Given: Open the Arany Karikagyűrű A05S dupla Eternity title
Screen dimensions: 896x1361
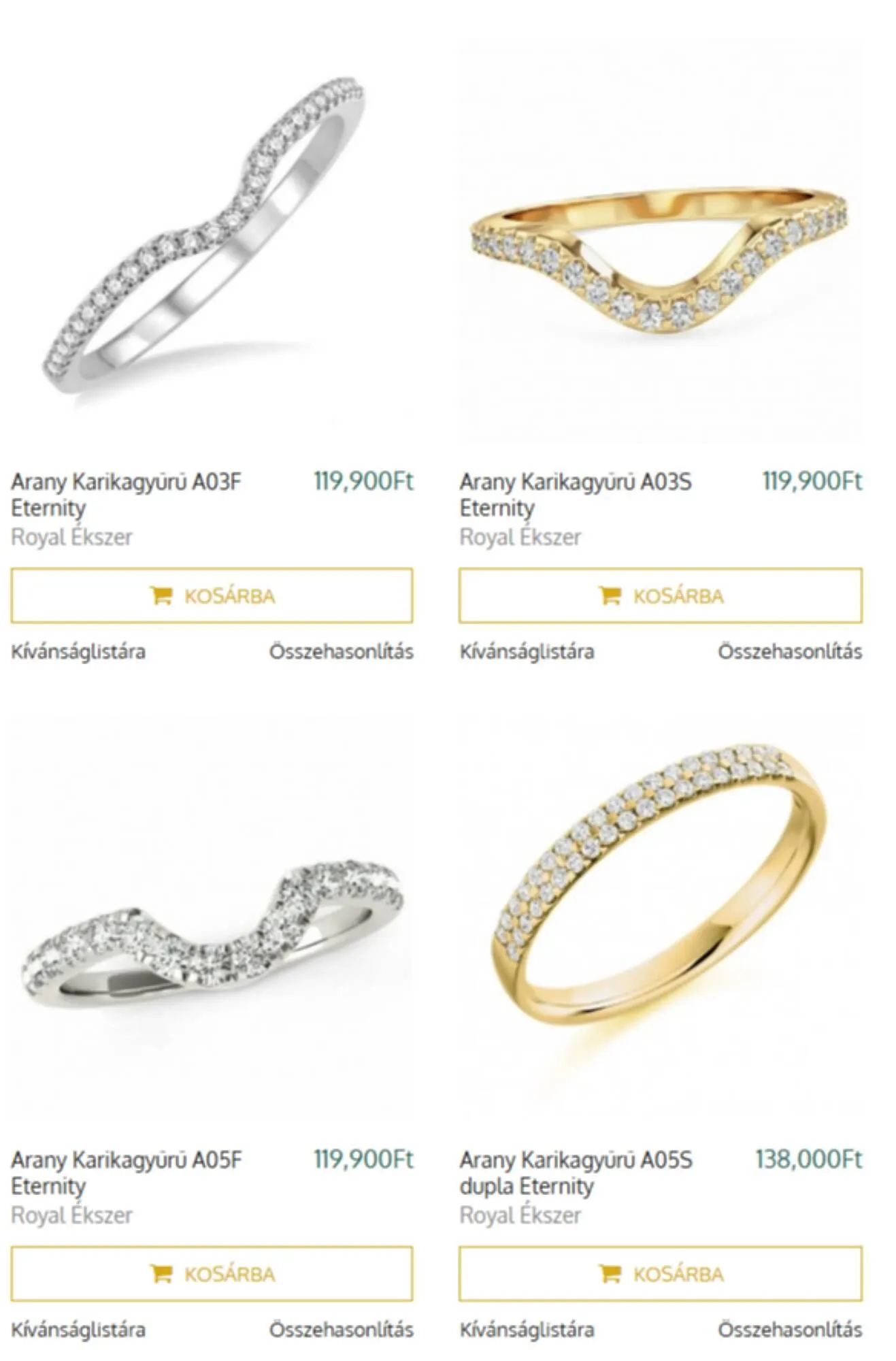Looking at the screenshot, I should pos(576,1173).
